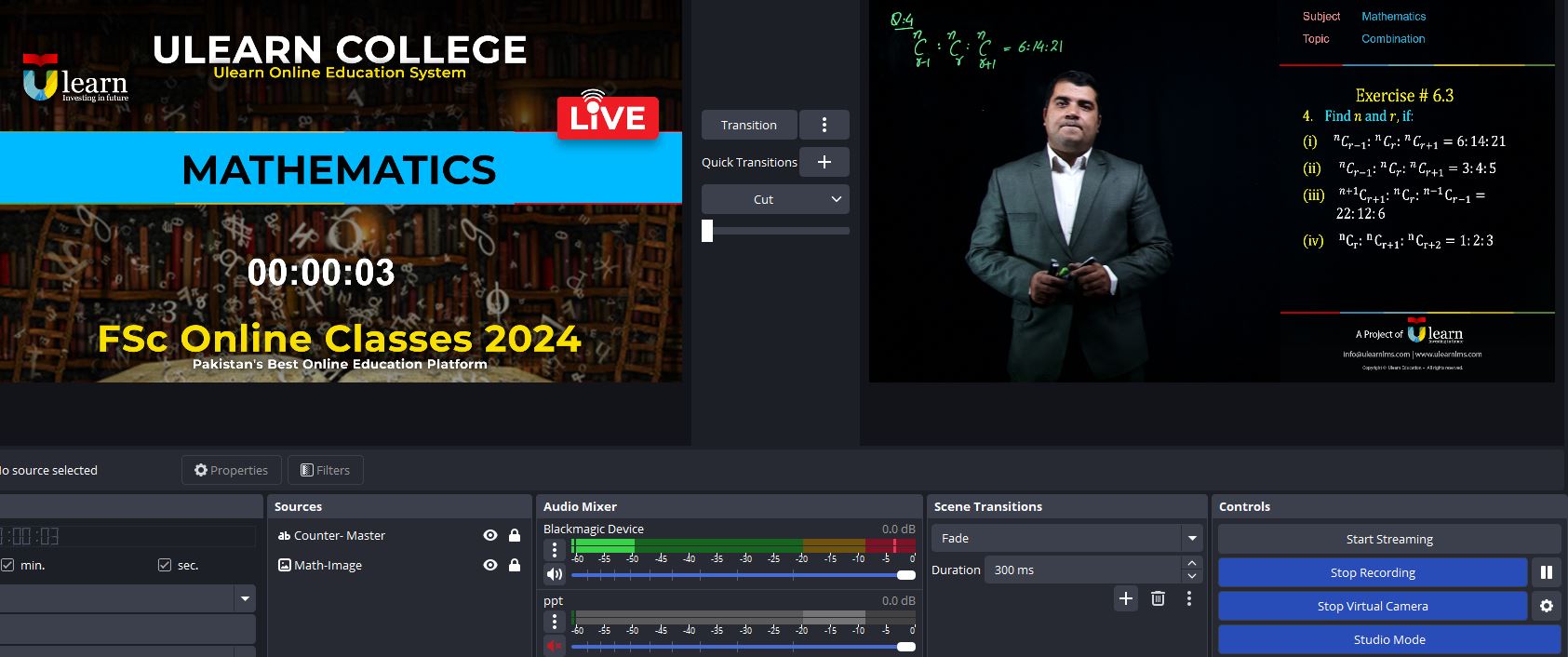Open source Properties
Viewport: 1568px width, 657px height.
[x=231, y=470]
